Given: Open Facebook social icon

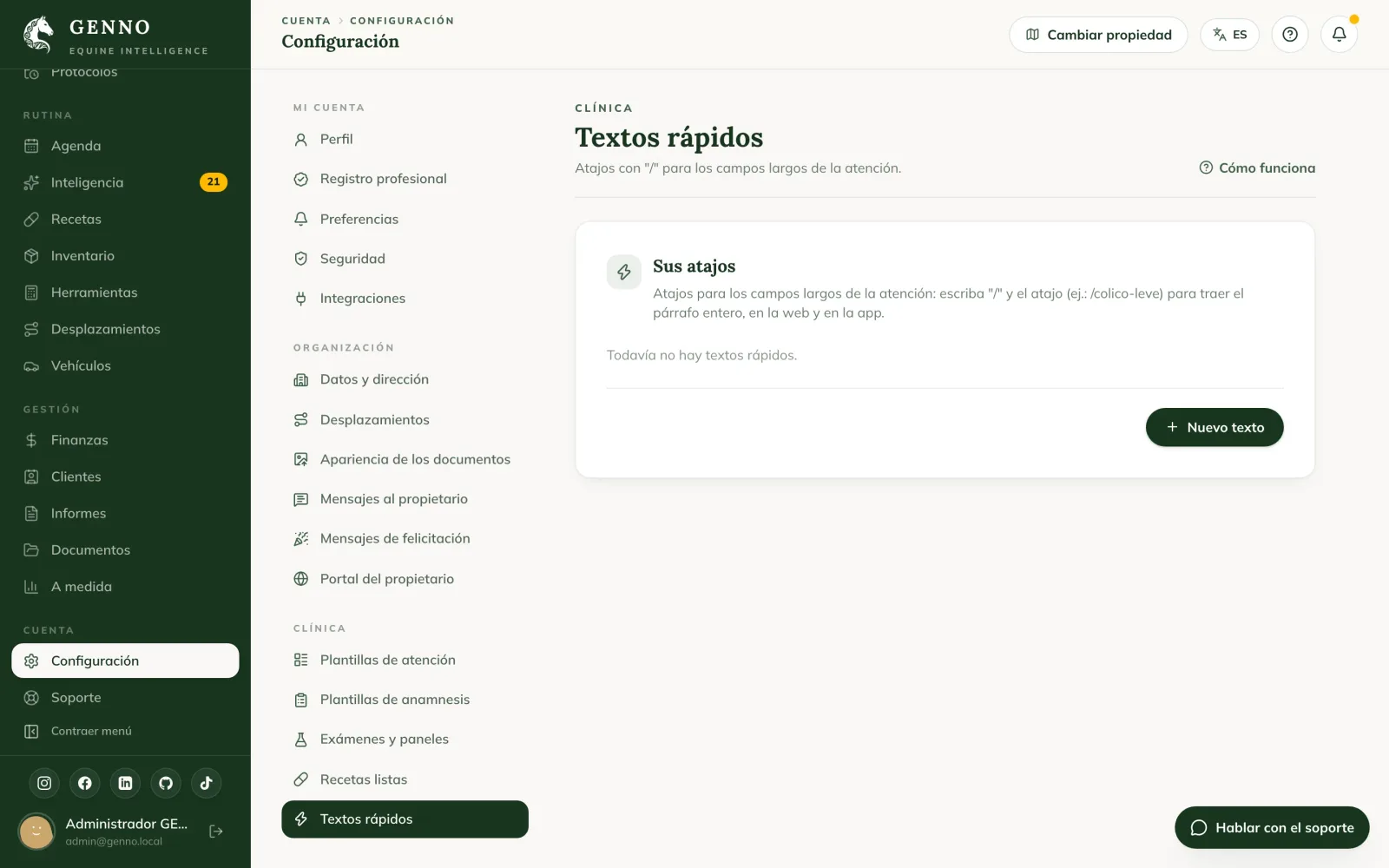Looking at the screenshot, I should coord(85,783).
